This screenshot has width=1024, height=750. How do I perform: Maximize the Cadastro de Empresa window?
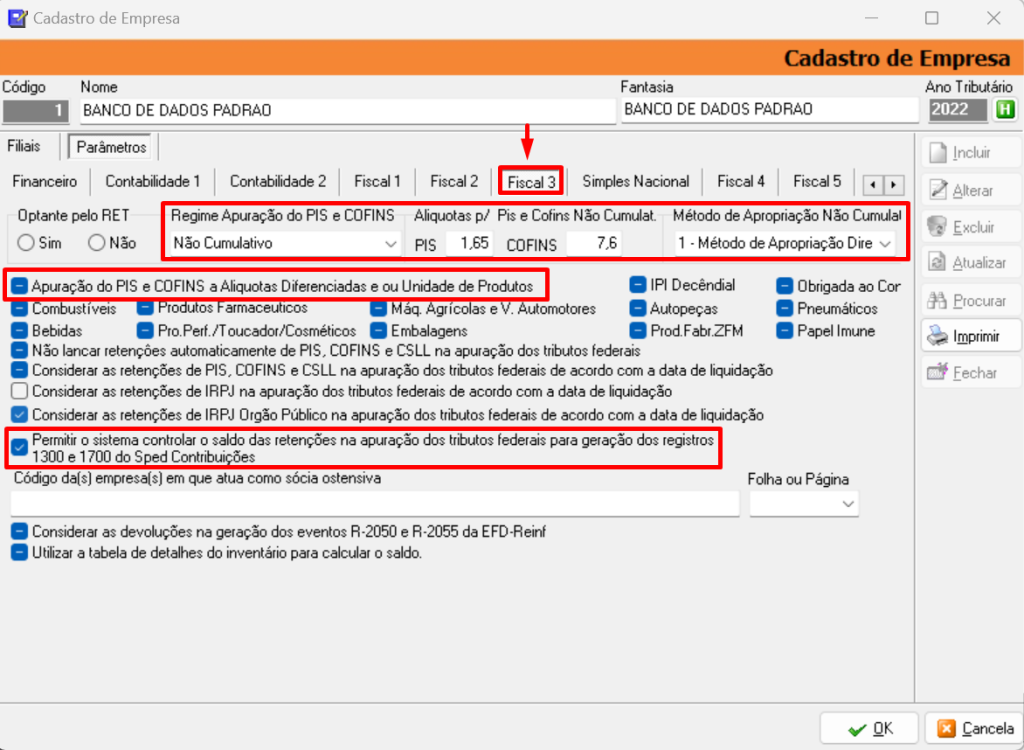pos(932,18)
